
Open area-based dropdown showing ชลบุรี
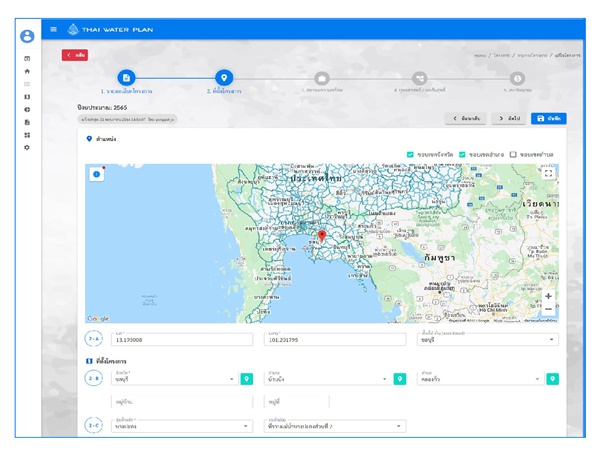point(488,339)
